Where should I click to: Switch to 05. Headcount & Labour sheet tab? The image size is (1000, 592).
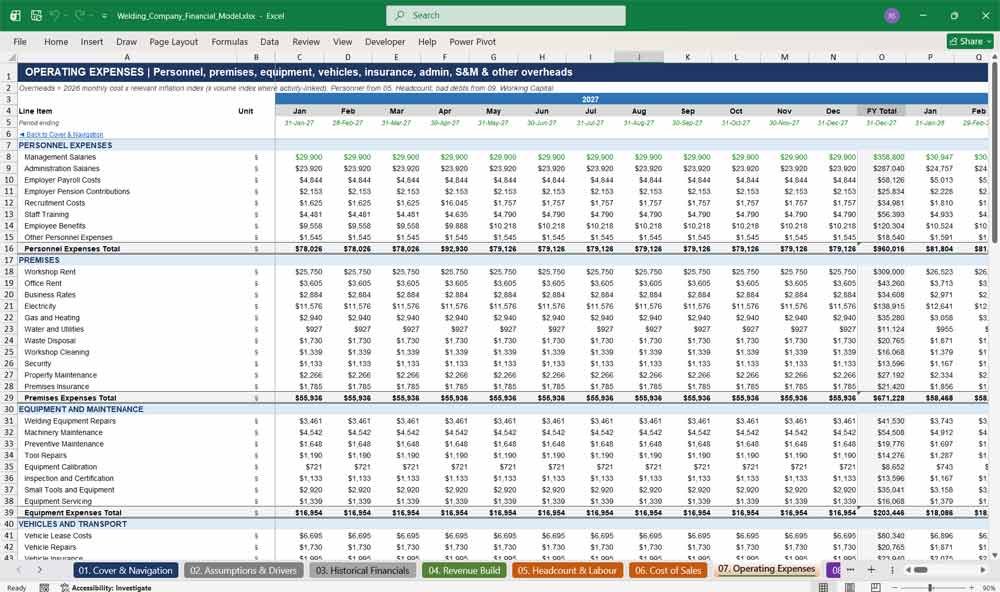567,570
